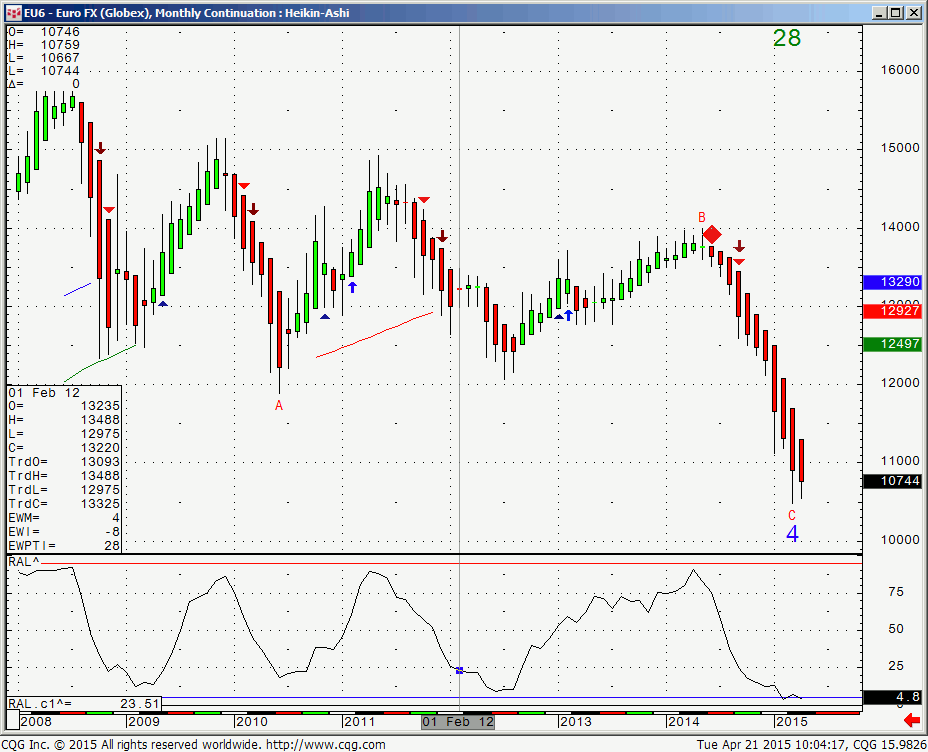The height and width of the screenshot is (752, 928).
Task: Click the 2010 year label on time axis
Action: pos(252,722)
